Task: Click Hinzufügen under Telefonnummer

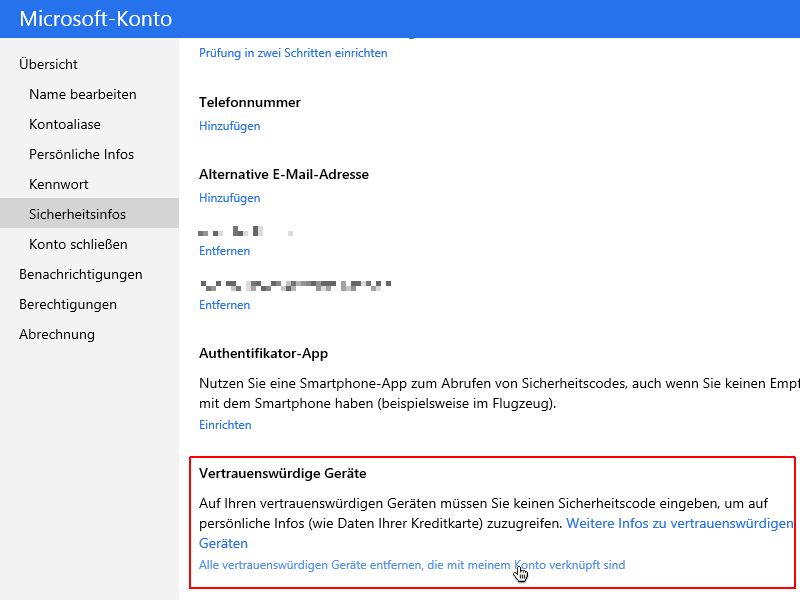Action: click(230, 126)
